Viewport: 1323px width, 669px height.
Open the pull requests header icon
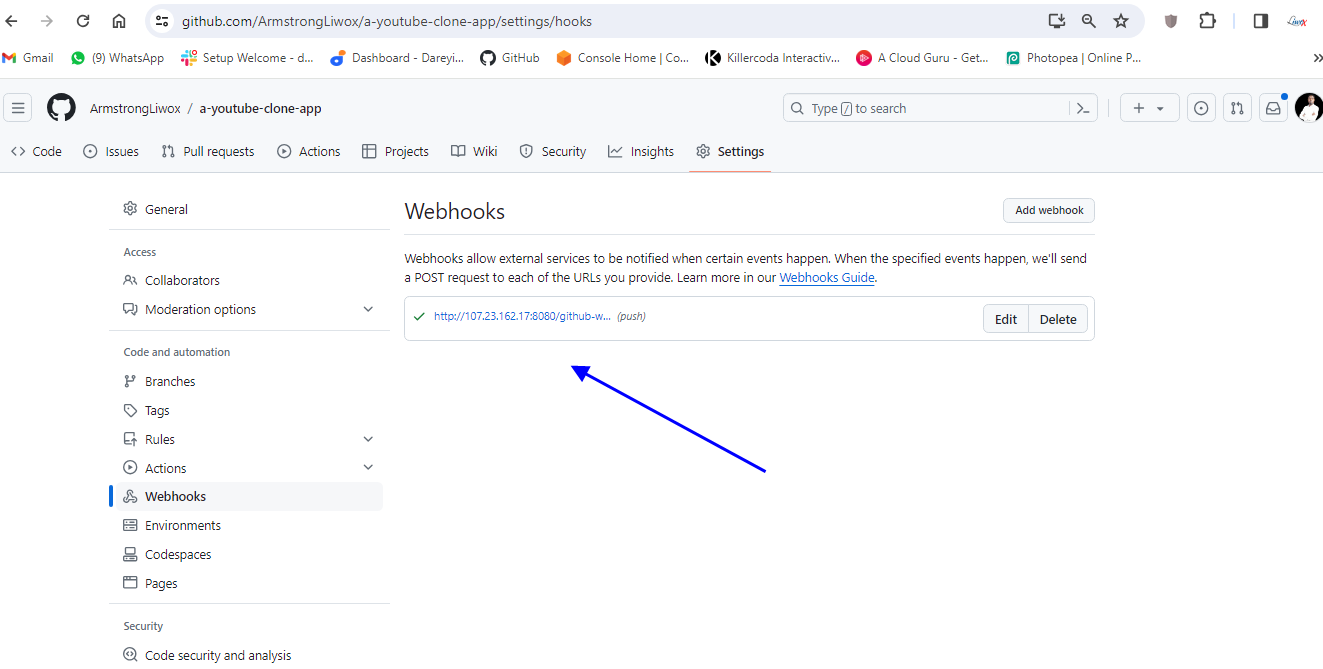tap(1237, 108)
